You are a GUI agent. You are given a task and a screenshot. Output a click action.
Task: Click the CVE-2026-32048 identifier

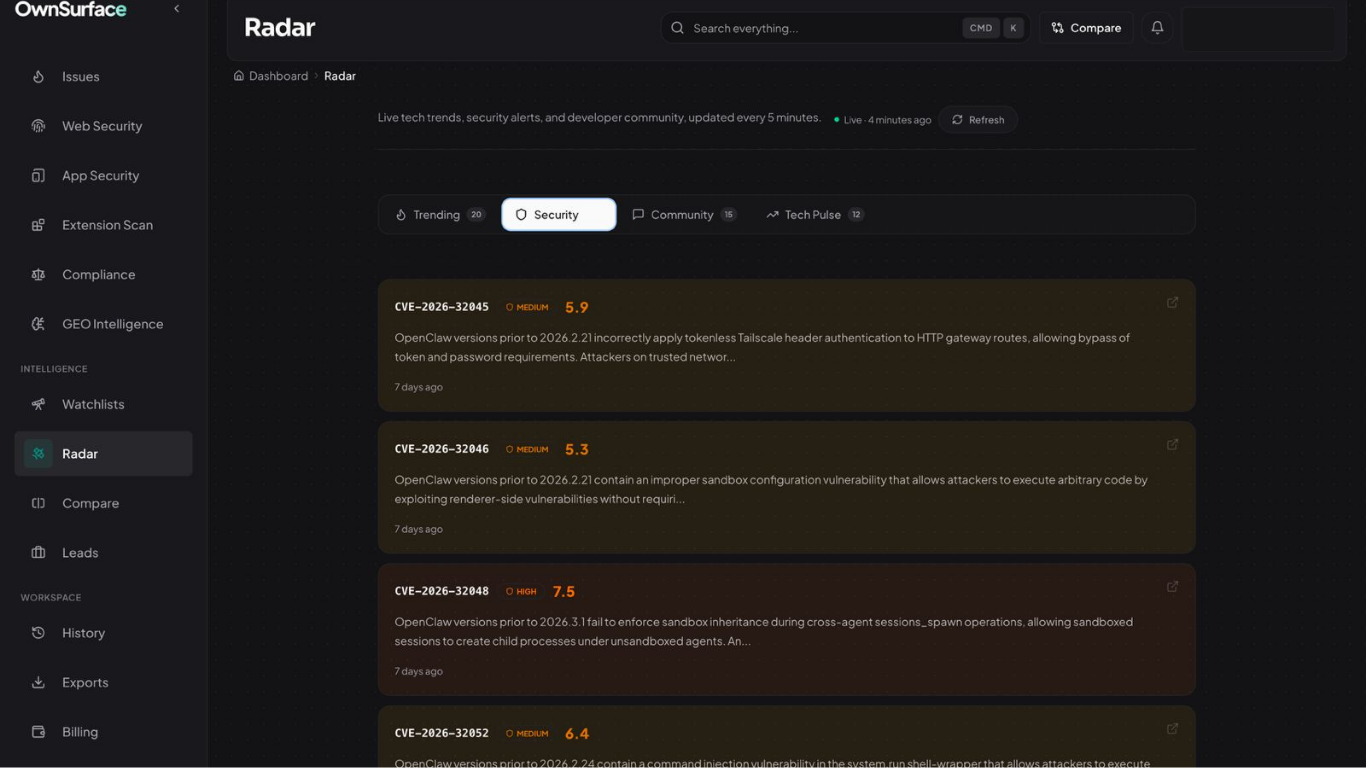442,591
